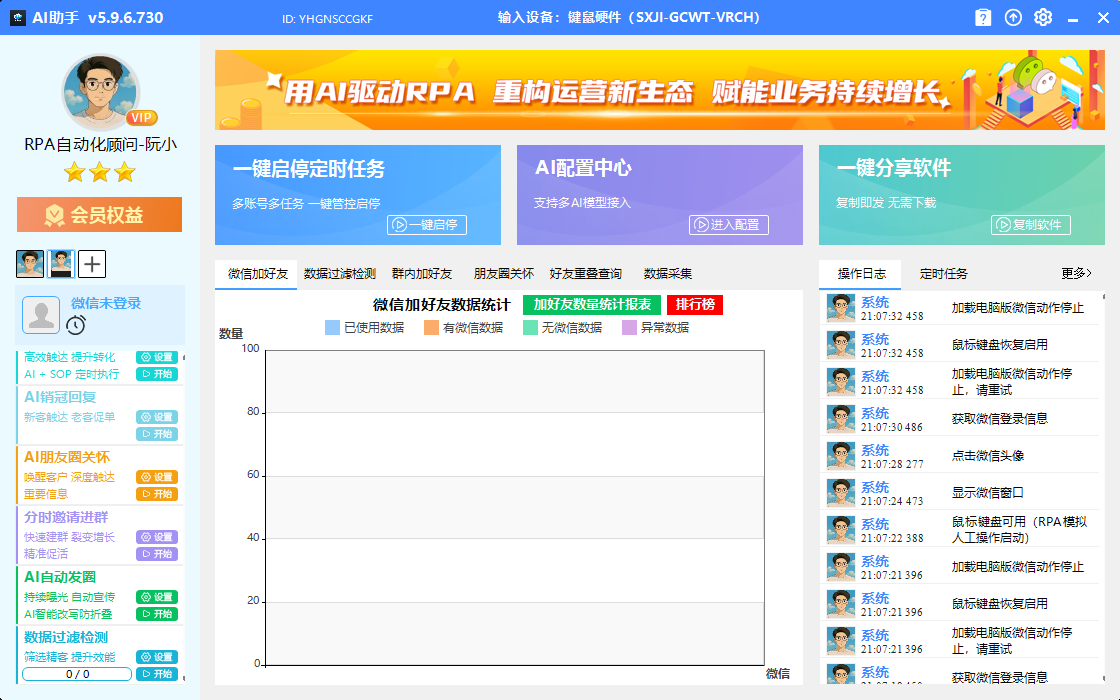Screen dimensions: 1120x700
Task: Click the 复制软件 button
Action: pyautogui.click(x=1031, y=225)
